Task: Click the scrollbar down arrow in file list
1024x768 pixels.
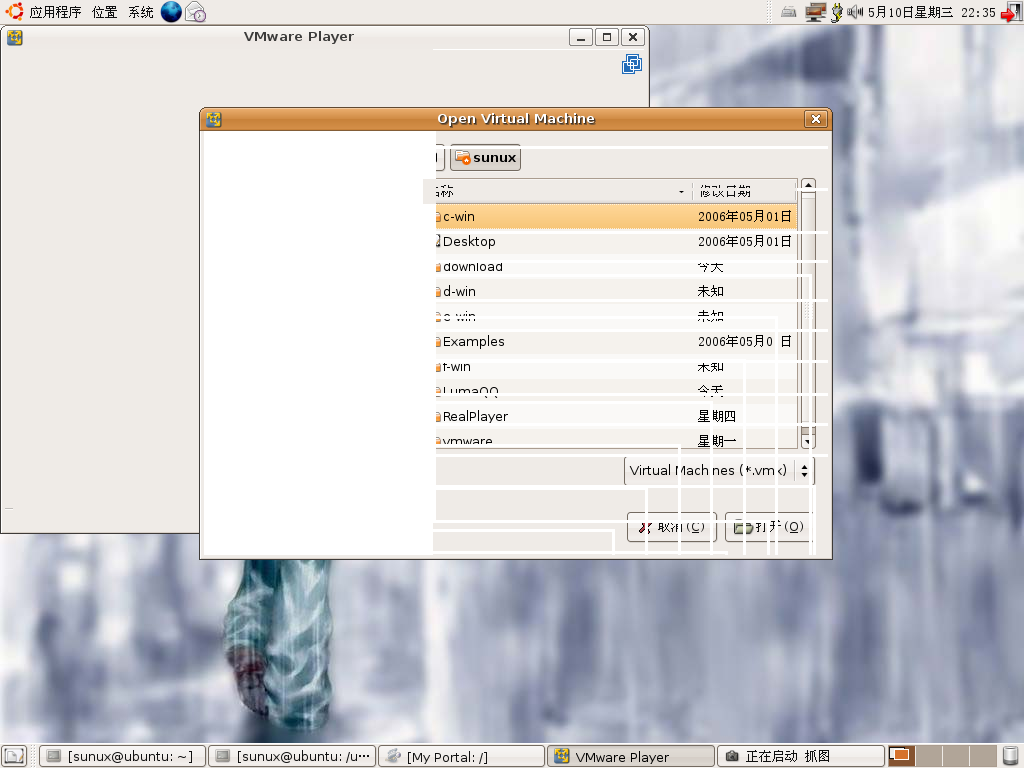Action: (x=808, y=441)
